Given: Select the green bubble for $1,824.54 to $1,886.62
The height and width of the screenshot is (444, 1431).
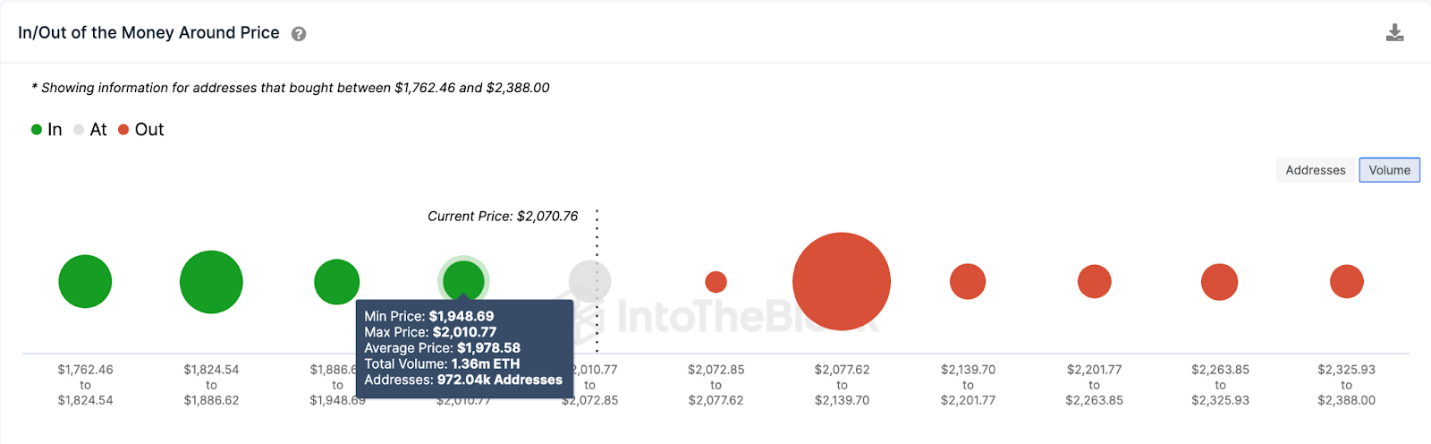Looking at the screenshot, I should coord(211,282).
